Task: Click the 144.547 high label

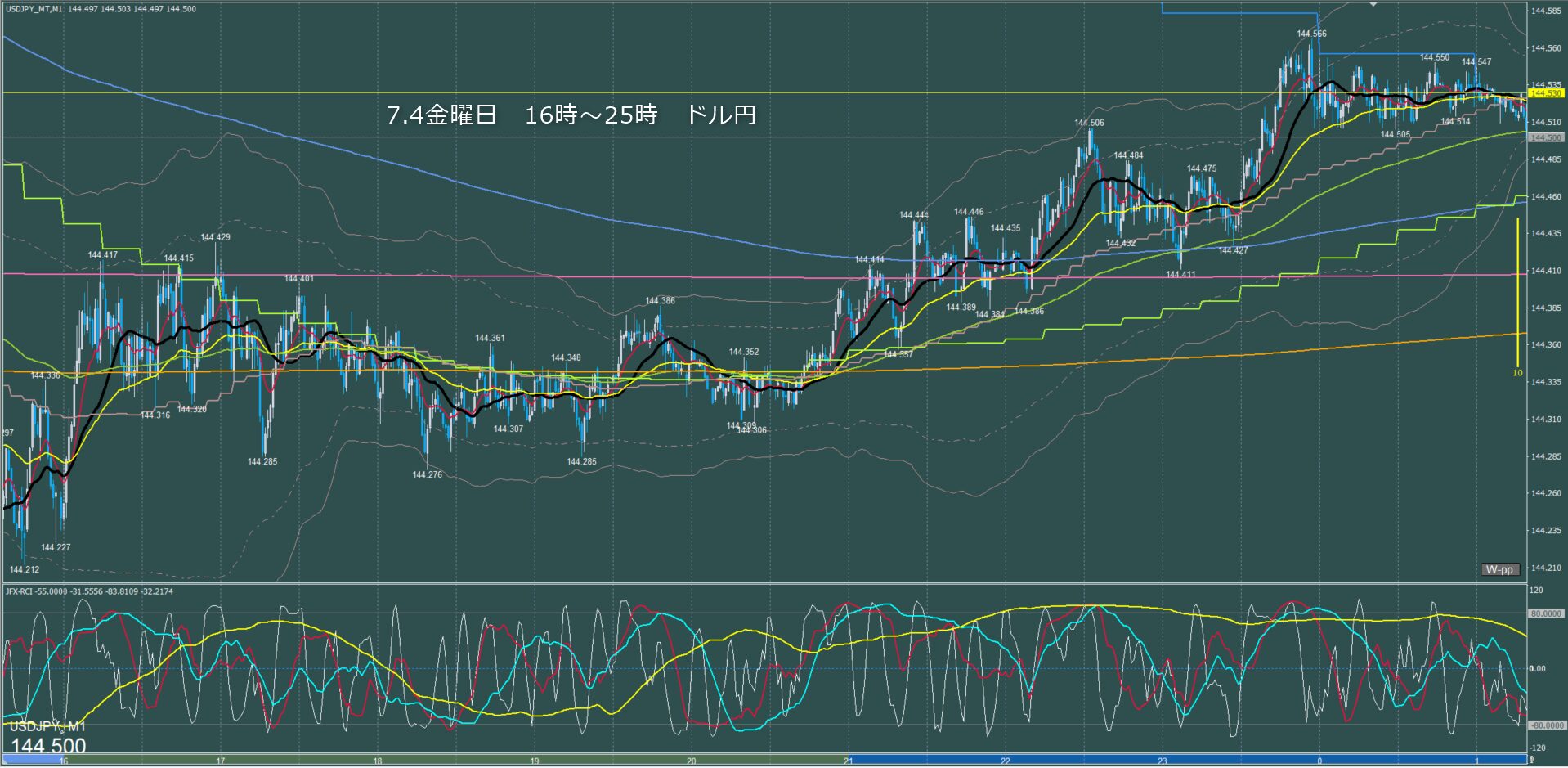Action: (1476, 61)
